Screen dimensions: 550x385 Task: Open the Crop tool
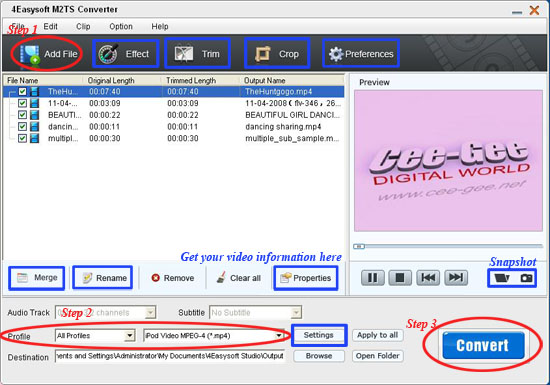(x=277, y=54)
